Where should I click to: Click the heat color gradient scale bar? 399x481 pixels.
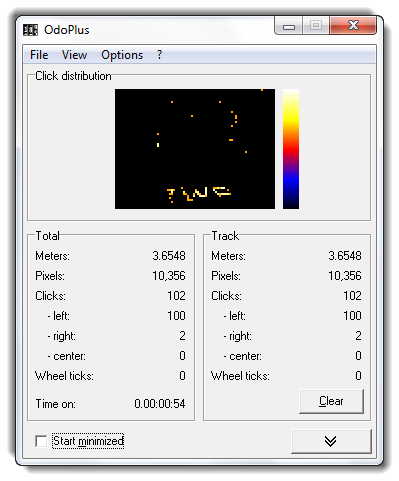pos(291,149)
